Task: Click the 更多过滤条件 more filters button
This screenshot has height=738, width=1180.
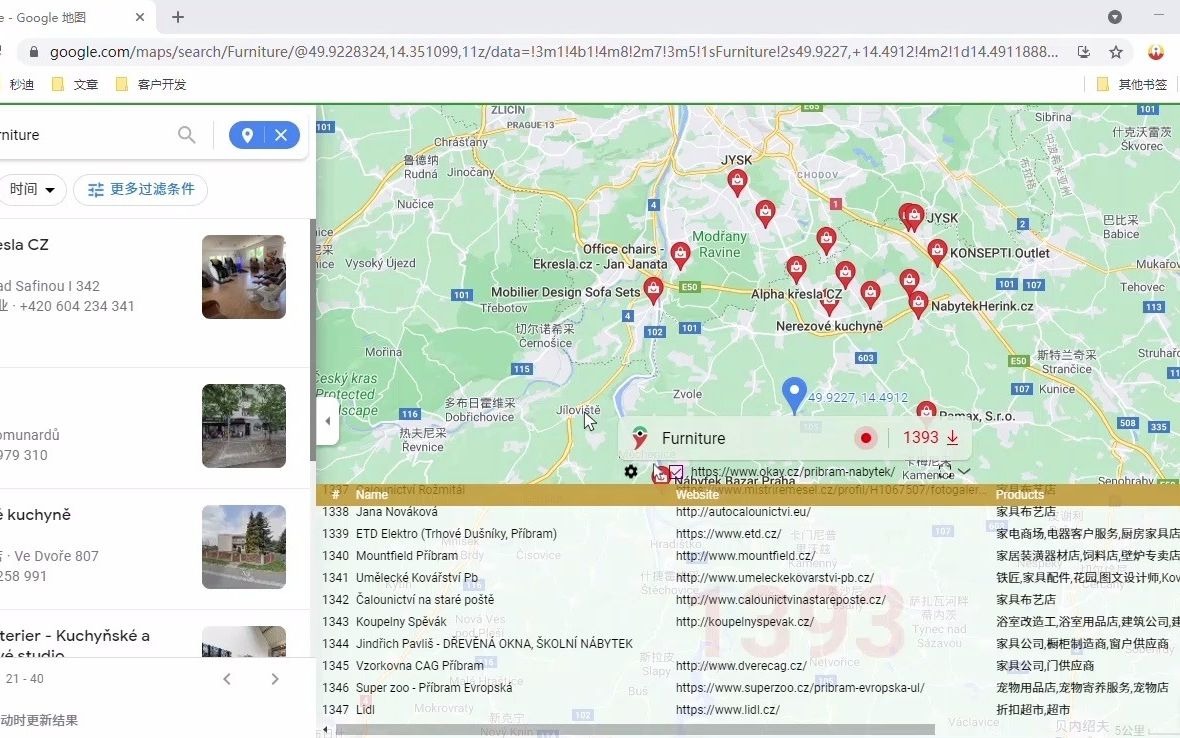Action: pyautogui.click(x=140, y=189)
